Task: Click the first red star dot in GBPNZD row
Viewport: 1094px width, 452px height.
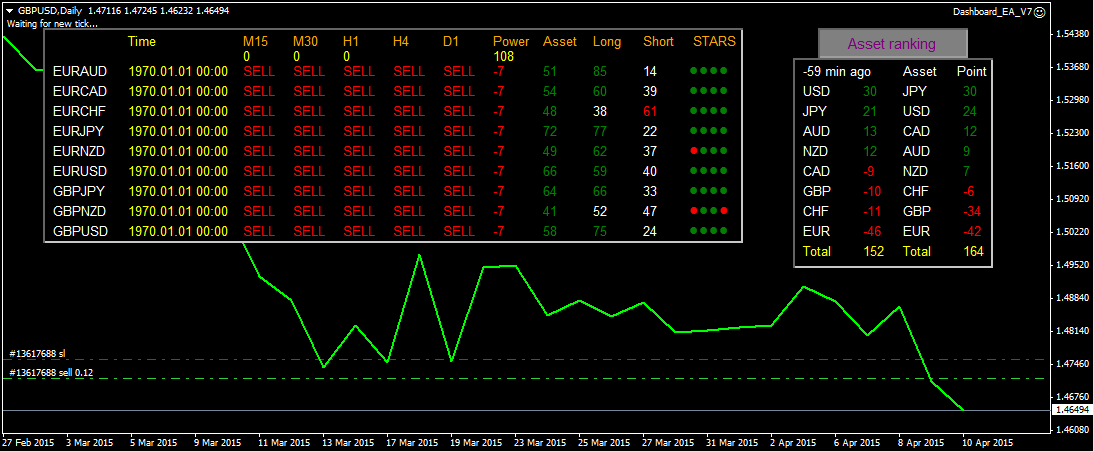Action: pyautogui.click(x=694, y=211)
